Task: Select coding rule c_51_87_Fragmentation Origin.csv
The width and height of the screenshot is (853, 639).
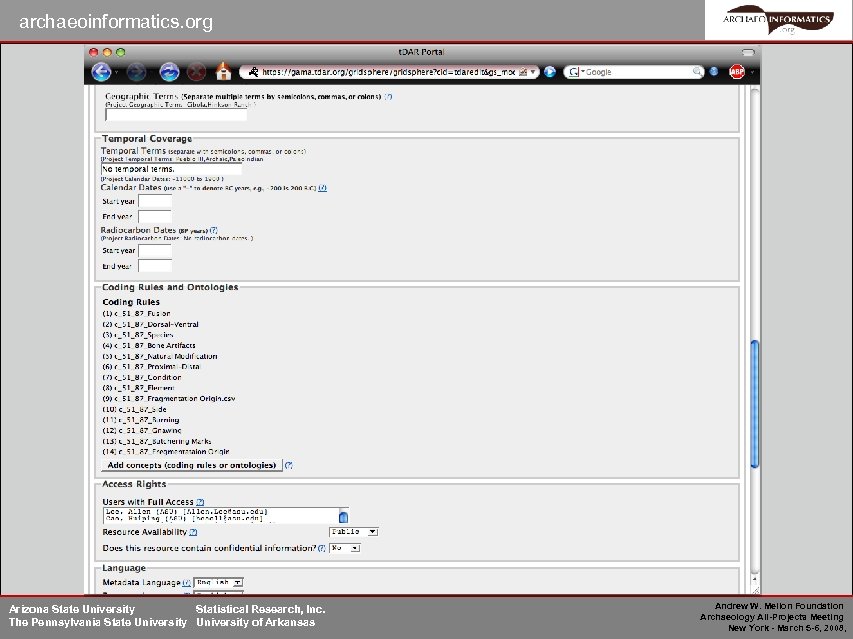Action: (x=169, y=399)
